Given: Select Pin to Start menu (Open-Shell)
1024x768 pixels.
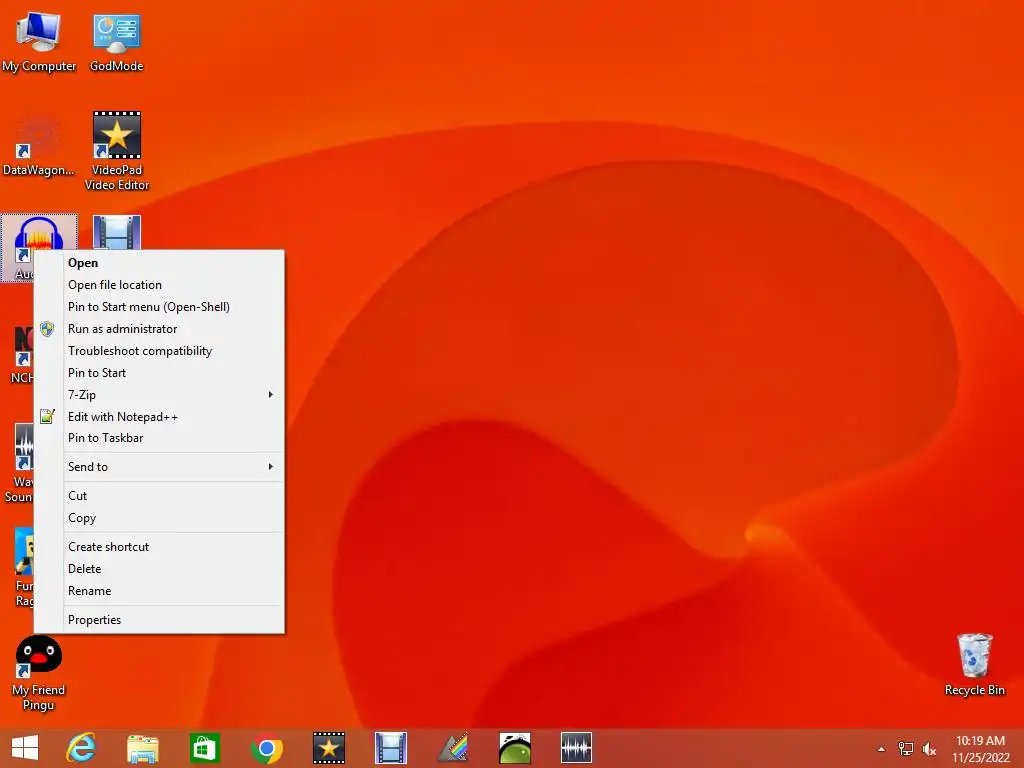Looking at the screenshot, I should tap(159, 307).
